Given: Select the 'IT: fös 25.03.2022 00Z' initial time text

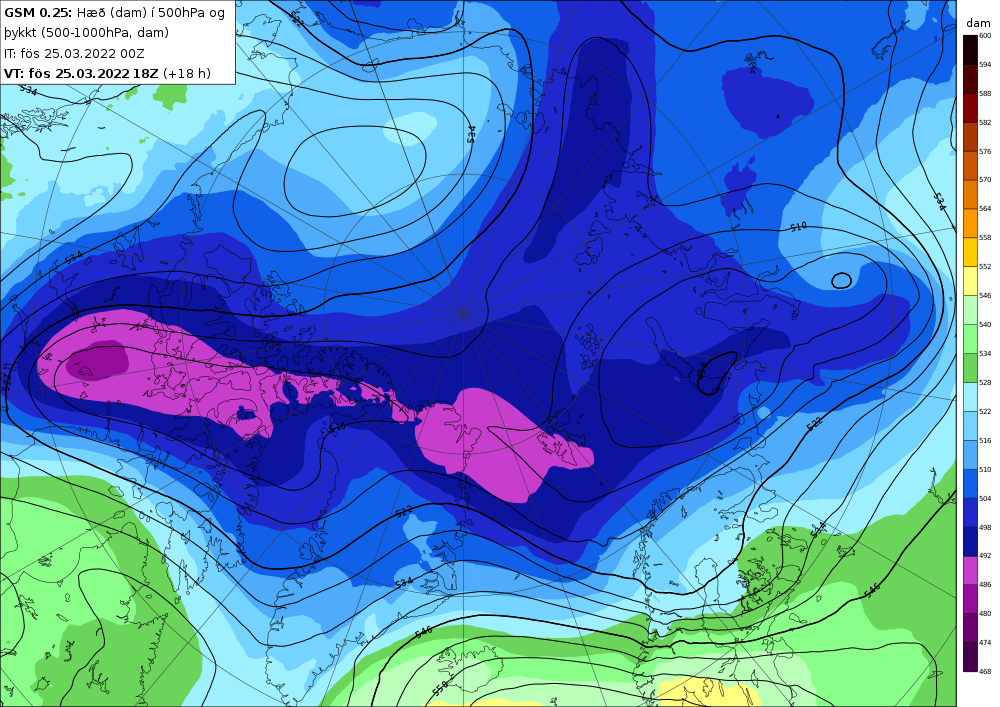Looking at the screenshot, I should tap(74, 53).
